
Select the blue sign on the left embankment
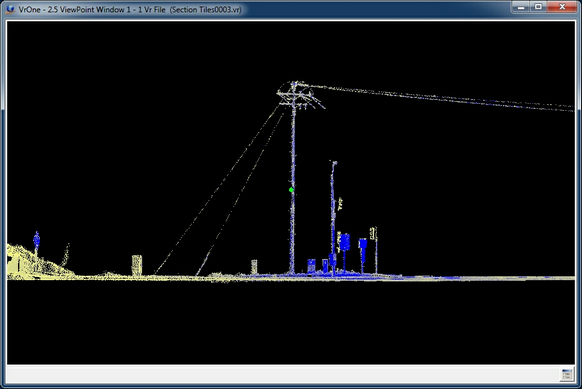tap(36, 239)
